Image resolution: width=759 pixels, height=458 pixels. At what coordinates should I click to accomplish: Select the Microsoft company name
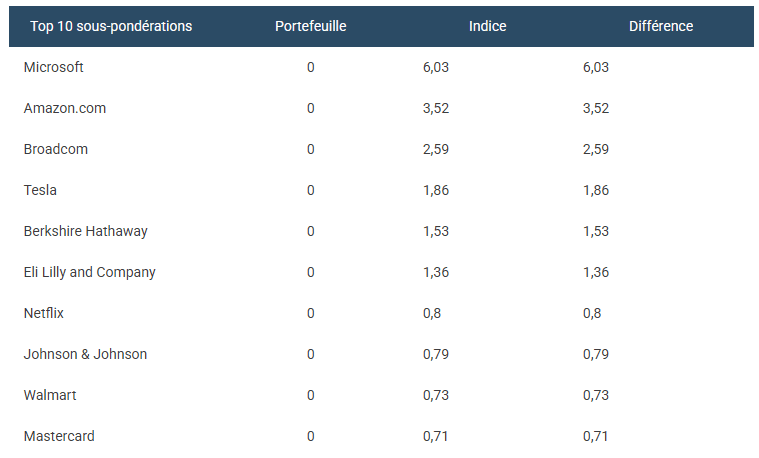click(x=54, y=67)
